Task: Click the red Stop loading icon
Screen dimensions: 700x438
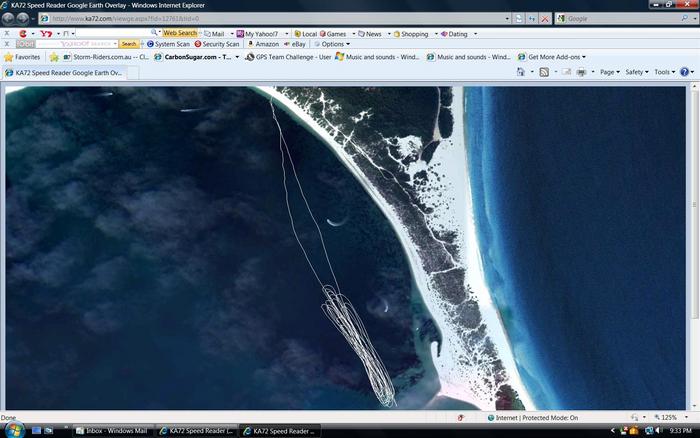Action: coord(544,18)
